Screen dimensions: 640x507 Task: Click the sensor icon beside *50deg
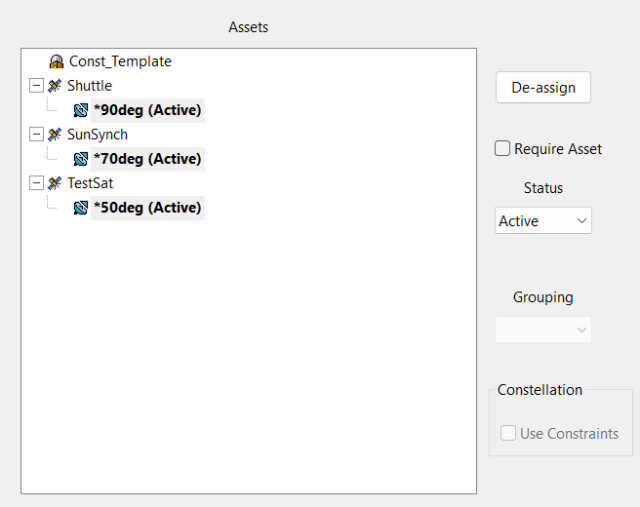pyautogui.click(x=81, y=208)
